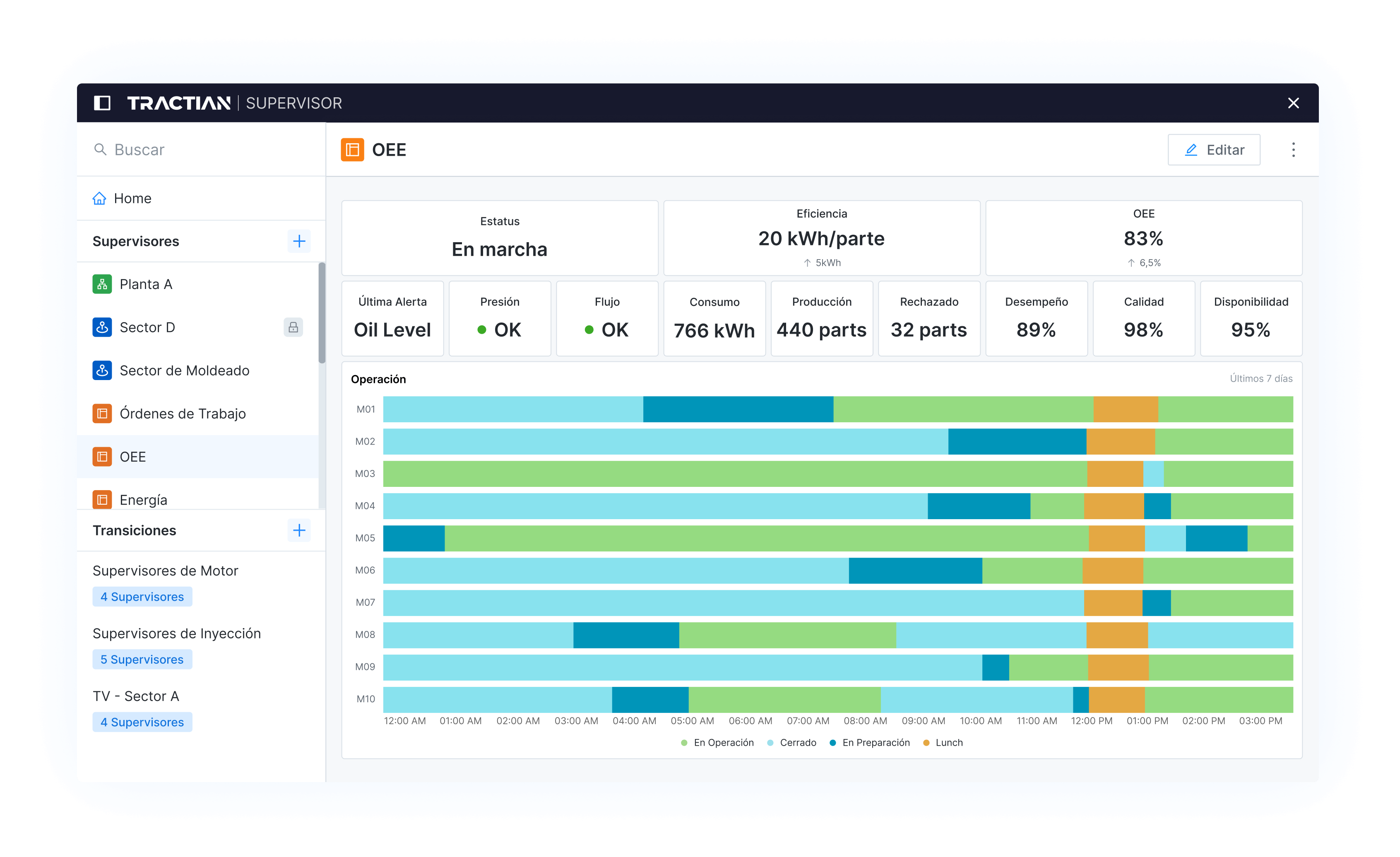Select Energía in the sidebar

tap(143, 500)
